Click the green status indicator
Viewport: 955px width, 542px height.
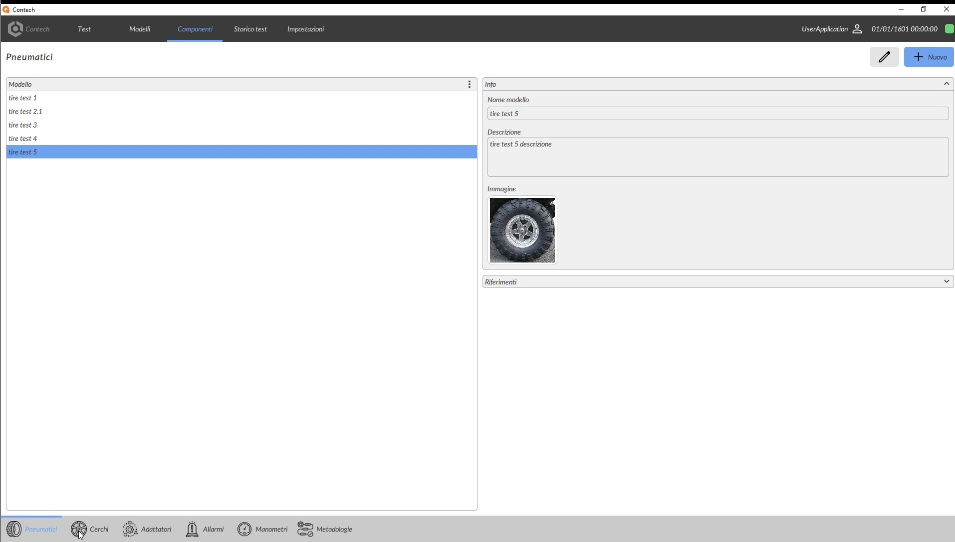click(x=948, y=29)
